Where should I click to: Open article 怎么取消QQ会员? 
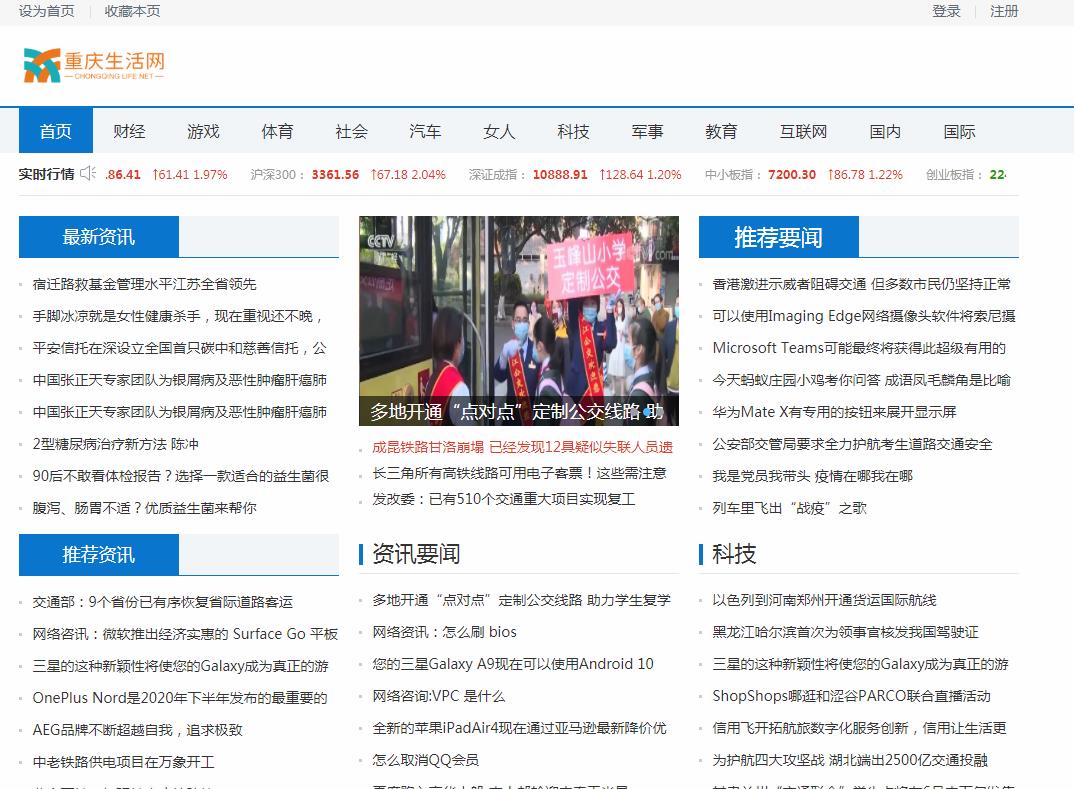(x=425, y=760)
